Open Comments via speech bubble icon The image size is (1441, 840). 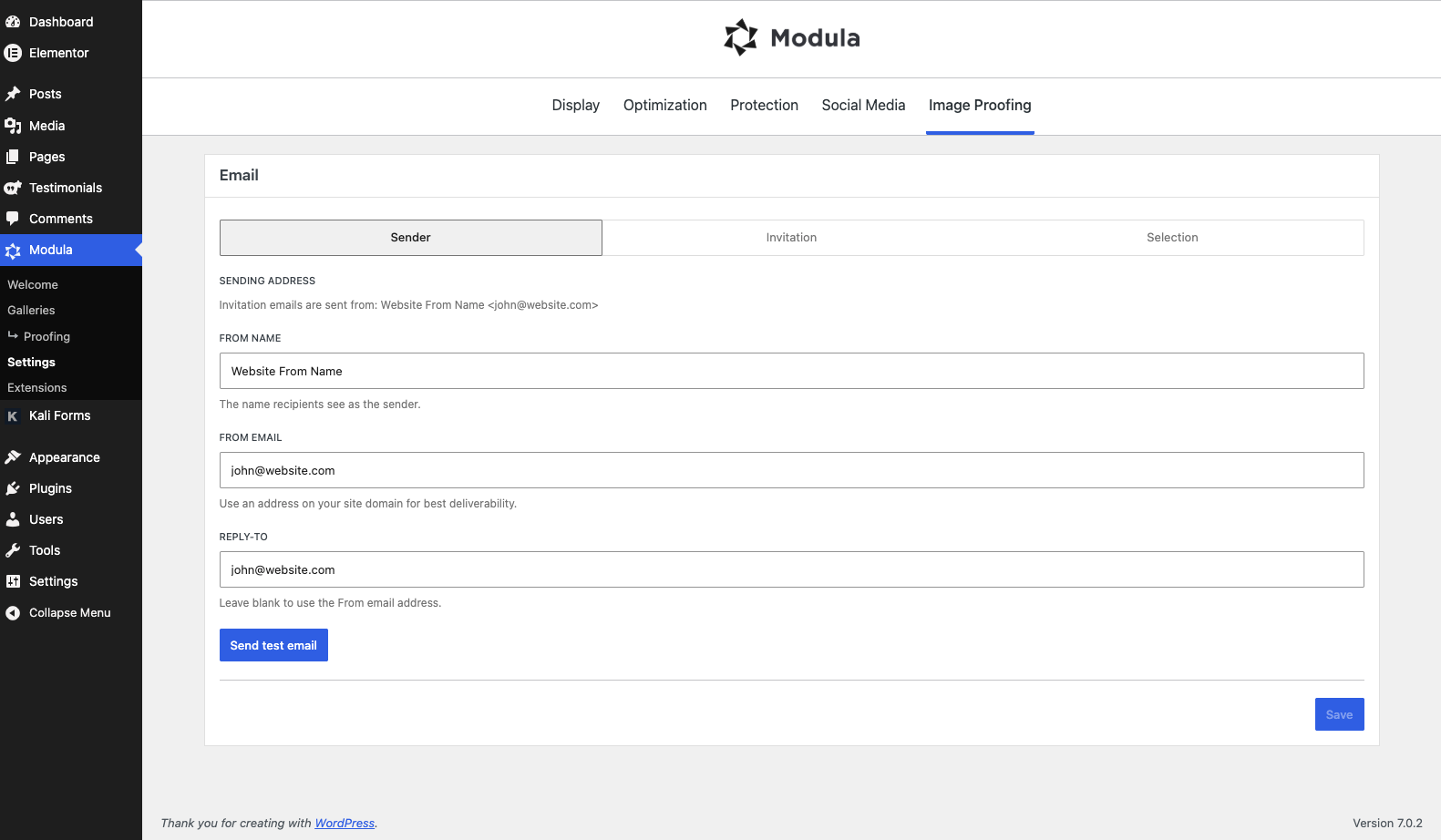pos(13,219)
